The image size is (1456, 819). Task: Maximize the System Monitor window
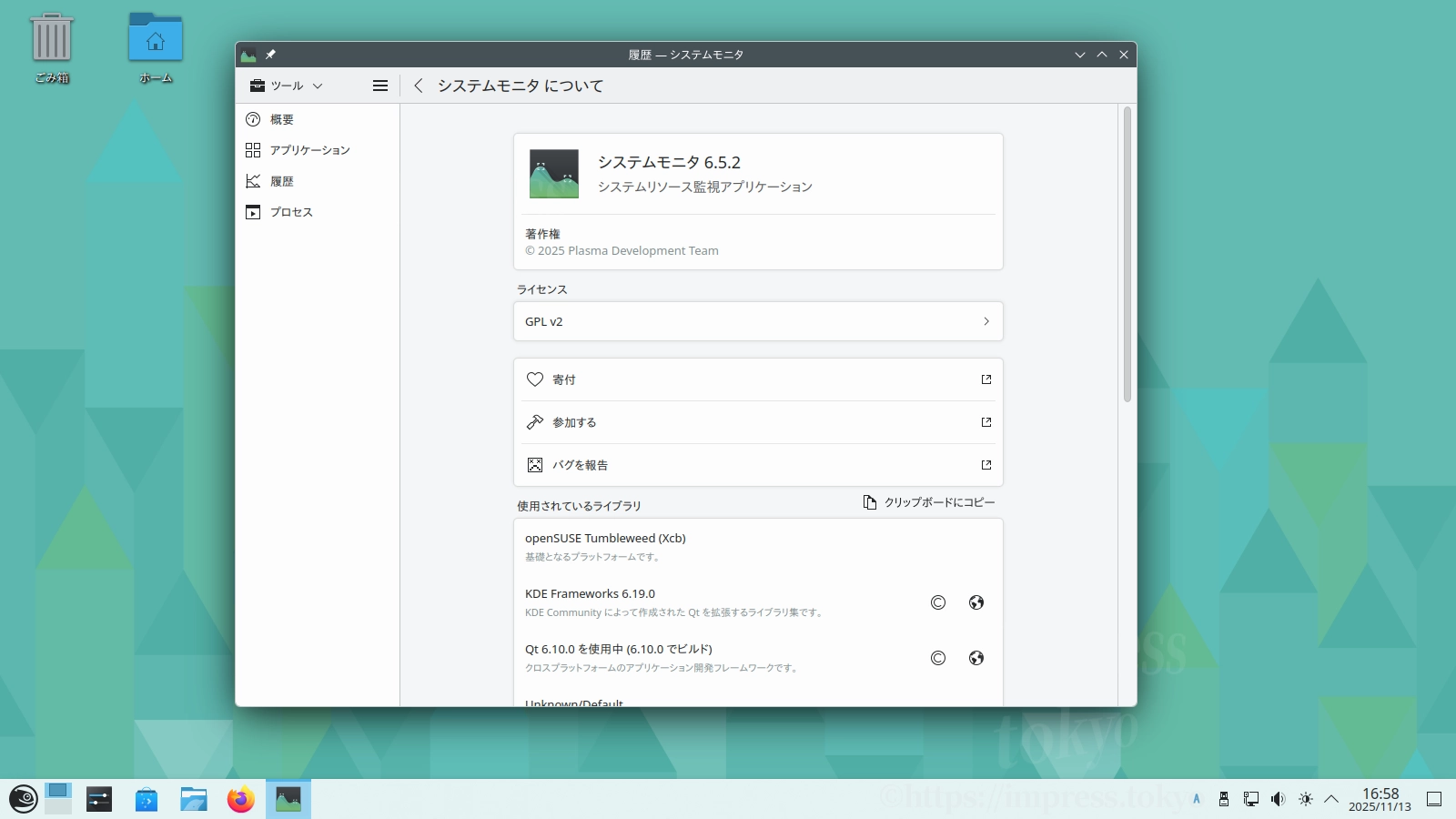pos(1102,55)
